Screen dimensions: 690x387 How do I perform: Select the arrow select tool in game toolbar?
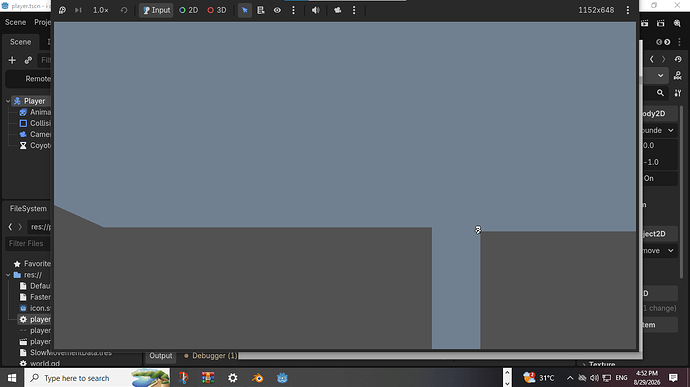coord(245,10)
